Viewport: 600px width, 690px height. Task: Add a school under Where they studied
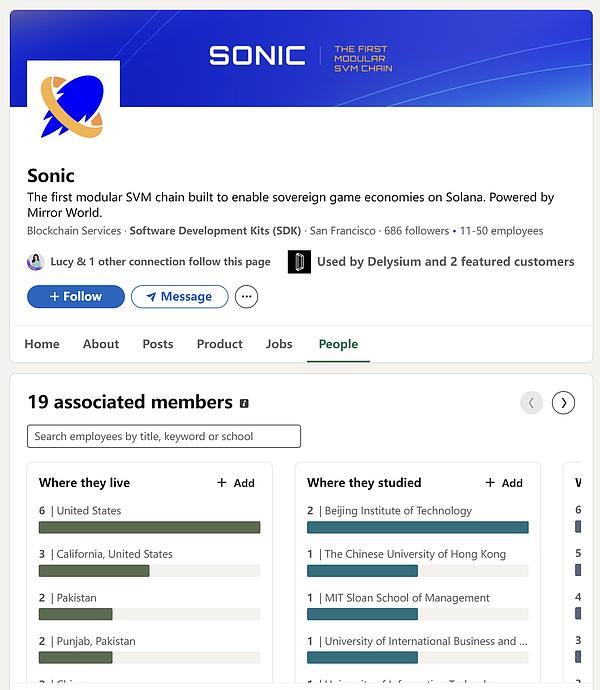[504, 483]
